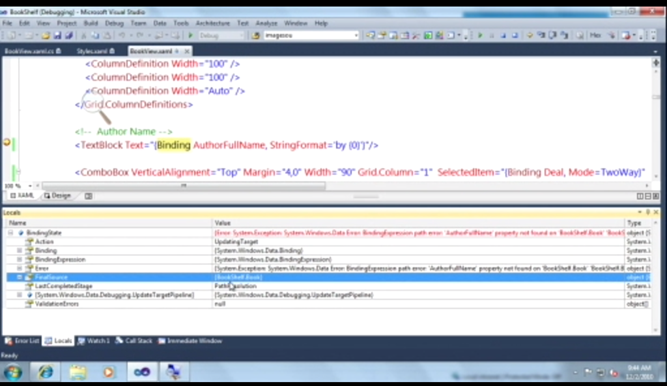Screen dimensions: 667x386
Task: Click the green Start Debugging arrow
Action: pos(191,36)
